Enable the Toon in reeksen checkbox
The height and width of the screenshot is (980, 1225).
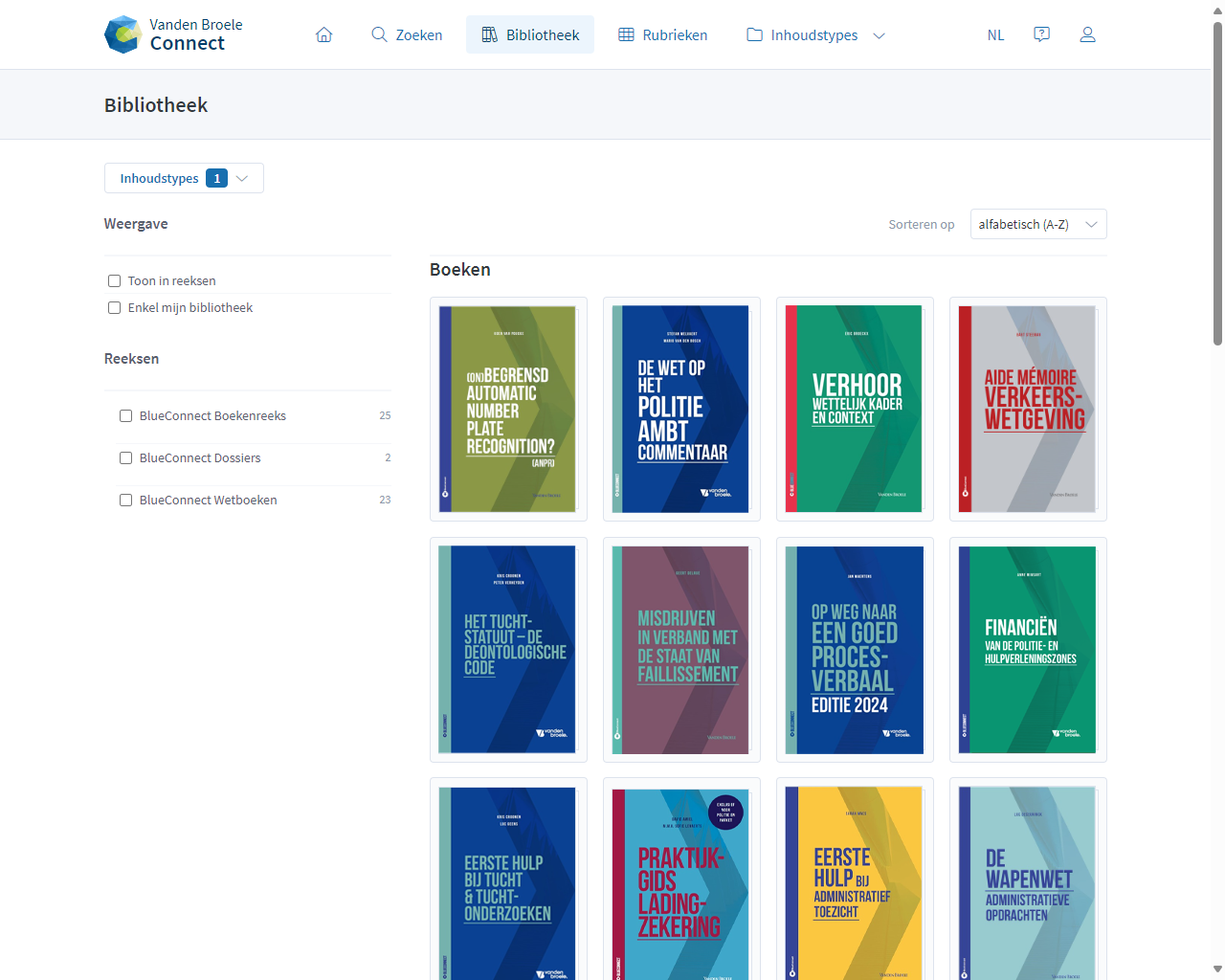pyautogui.click(x=115, y=280)
